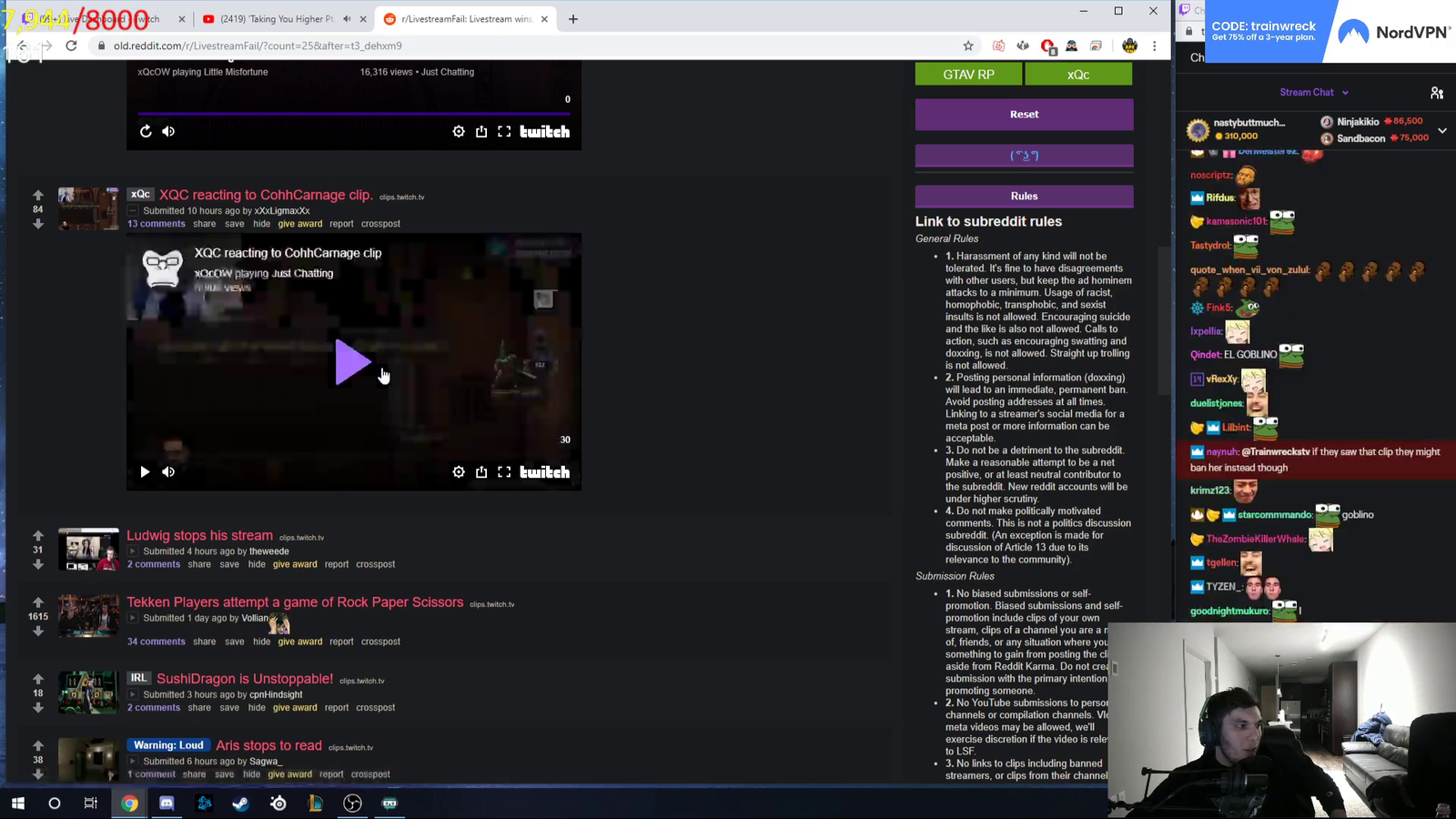This screenshot has height=819, width=1456.
Task: Replay the Little Misfortune clip
Action: 146,131
